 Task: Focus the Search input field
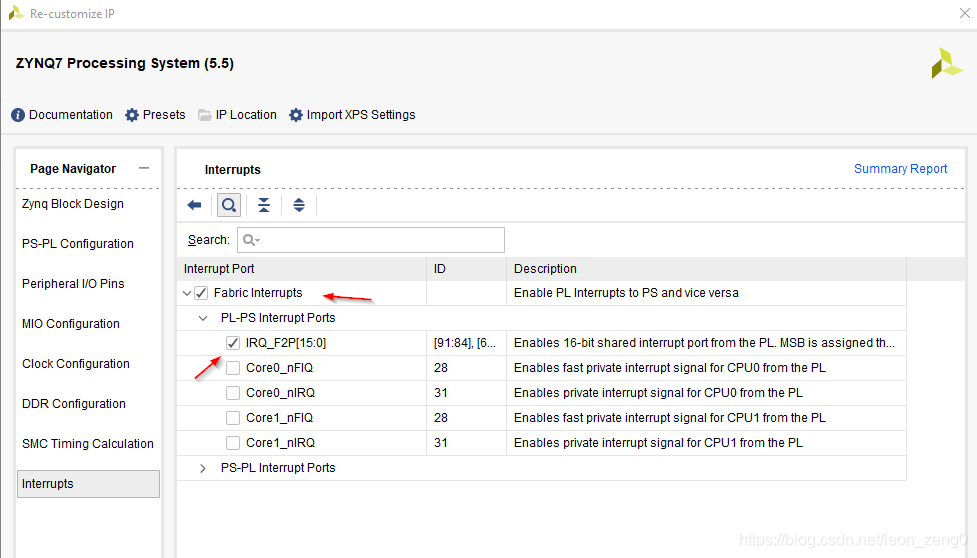[x=371, y=240]
